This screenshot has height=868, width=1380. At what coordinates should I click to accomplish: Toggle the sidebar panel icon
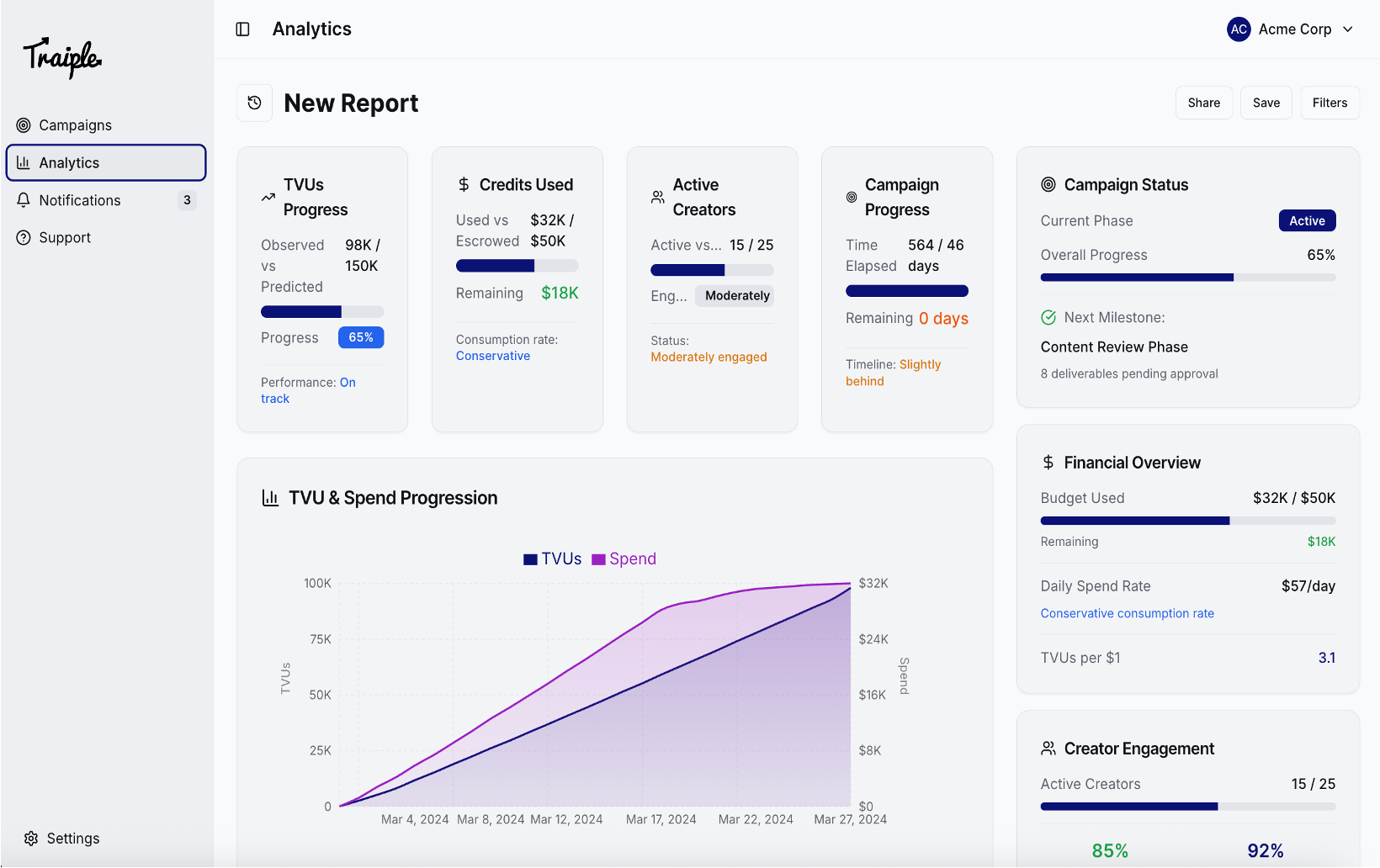243,29
